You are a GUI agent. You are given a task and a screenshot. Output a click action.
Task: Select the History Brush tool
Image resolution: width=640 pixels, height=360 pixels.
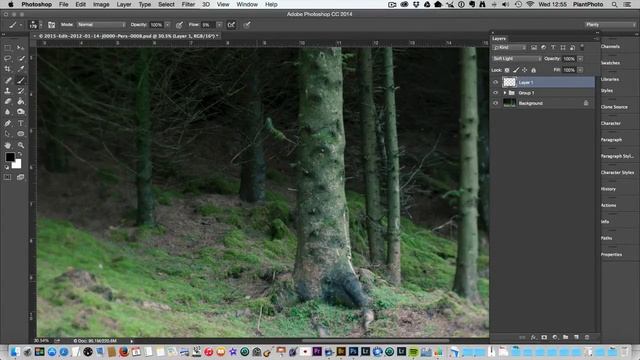tap(20, 91)
